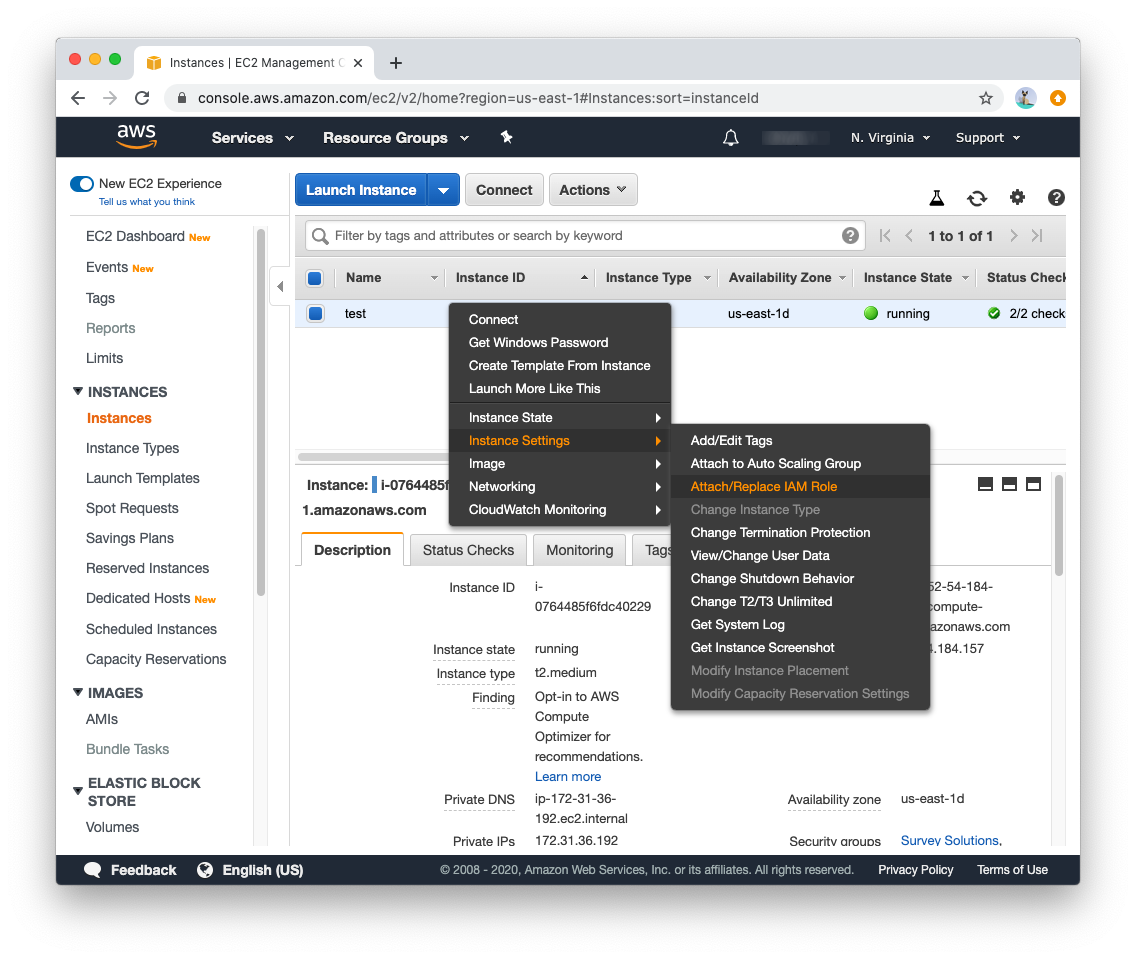Screen dimensions: 1136x959
Task: Click the pin shortcuts icon in navbar
Action: tap(506, 137)
